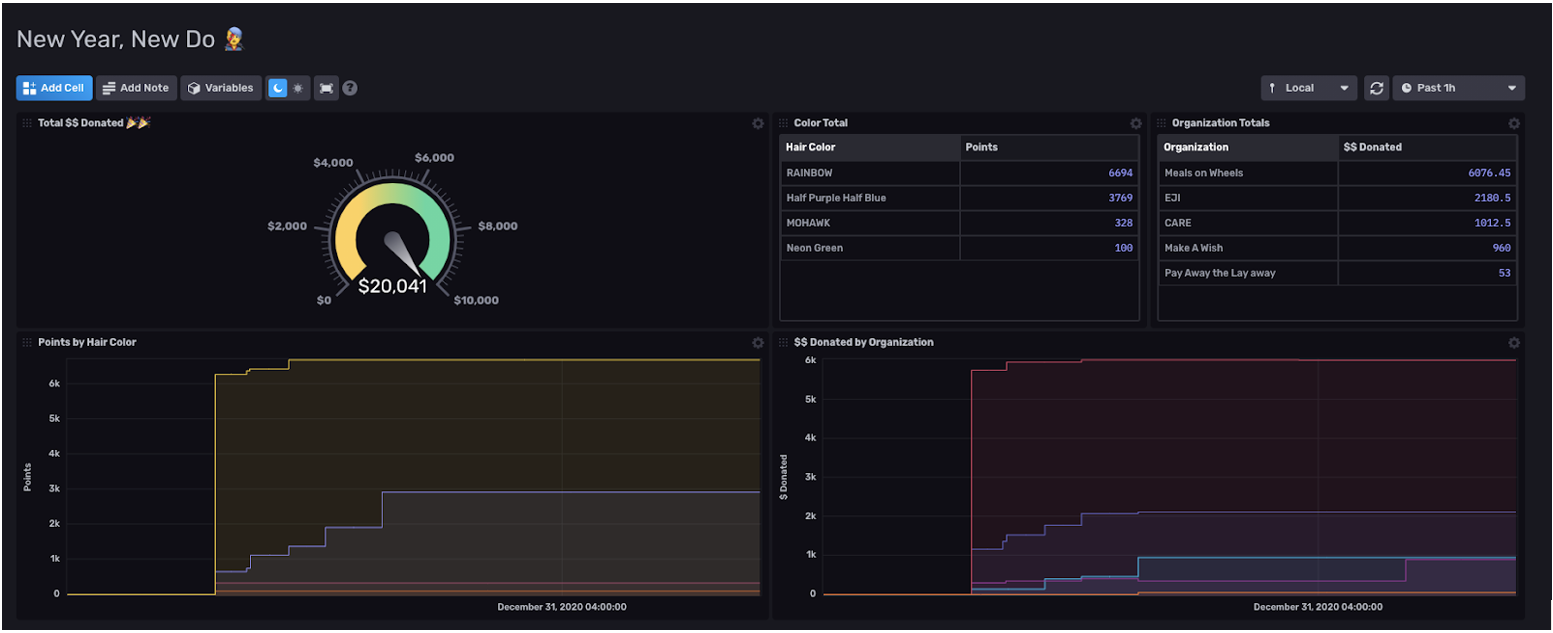Enter presentation mode with the expand icon
Viewport: 1553px width, 633px height.
click(x=327, y=88)
